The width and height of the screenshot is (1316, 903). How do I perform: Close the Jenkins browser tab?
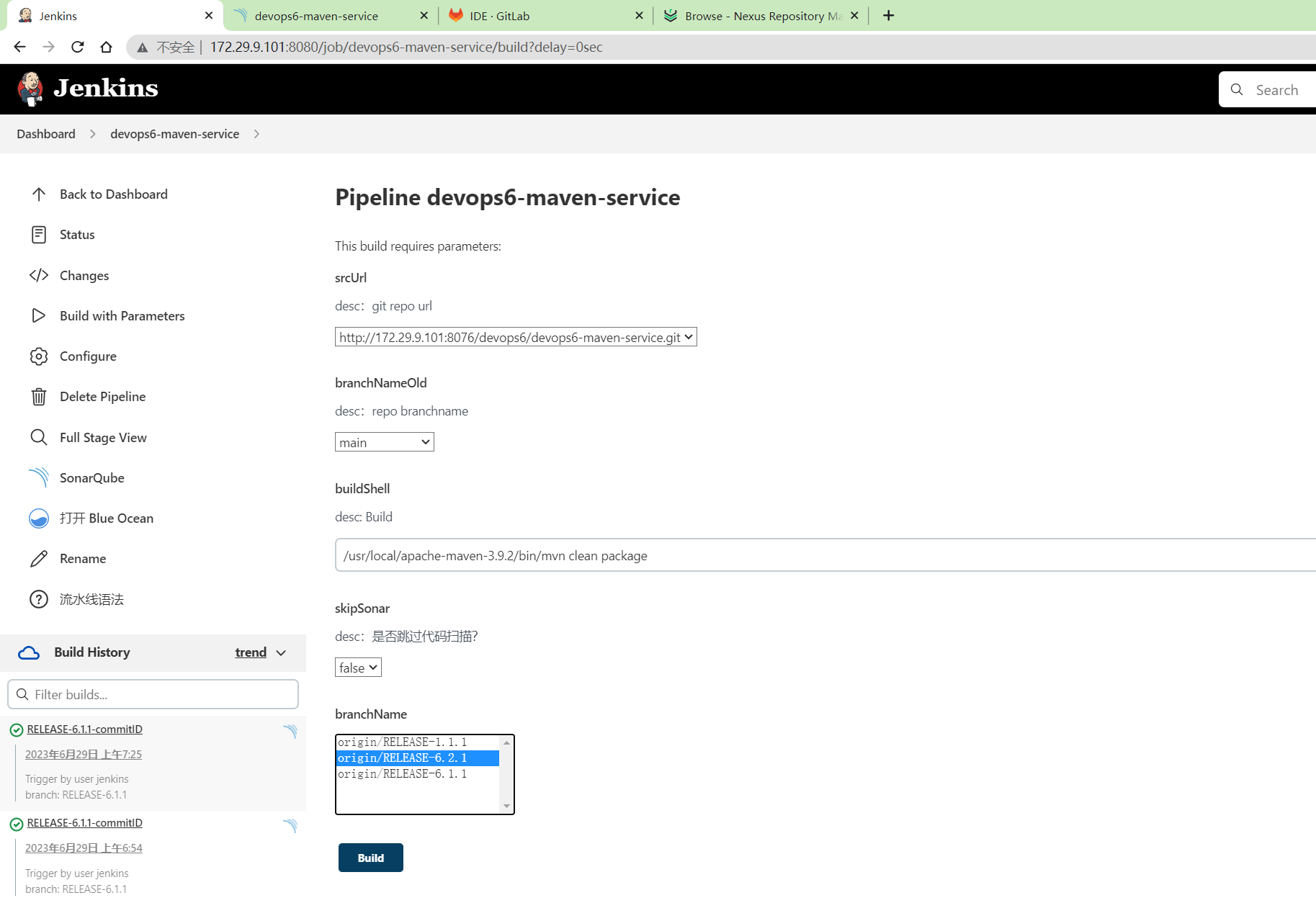(209, 15)
